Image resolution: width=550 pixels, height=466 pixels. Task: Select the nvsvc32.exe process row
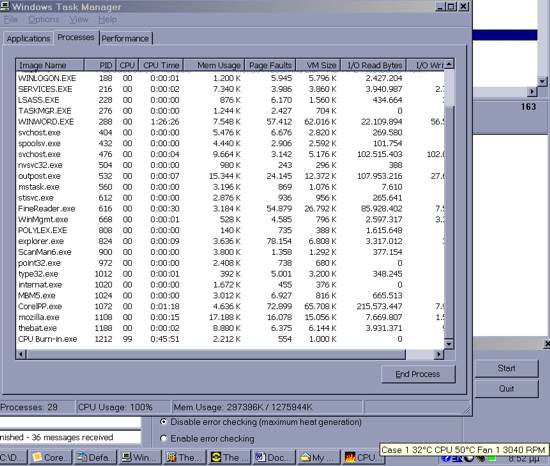point(230,165)
